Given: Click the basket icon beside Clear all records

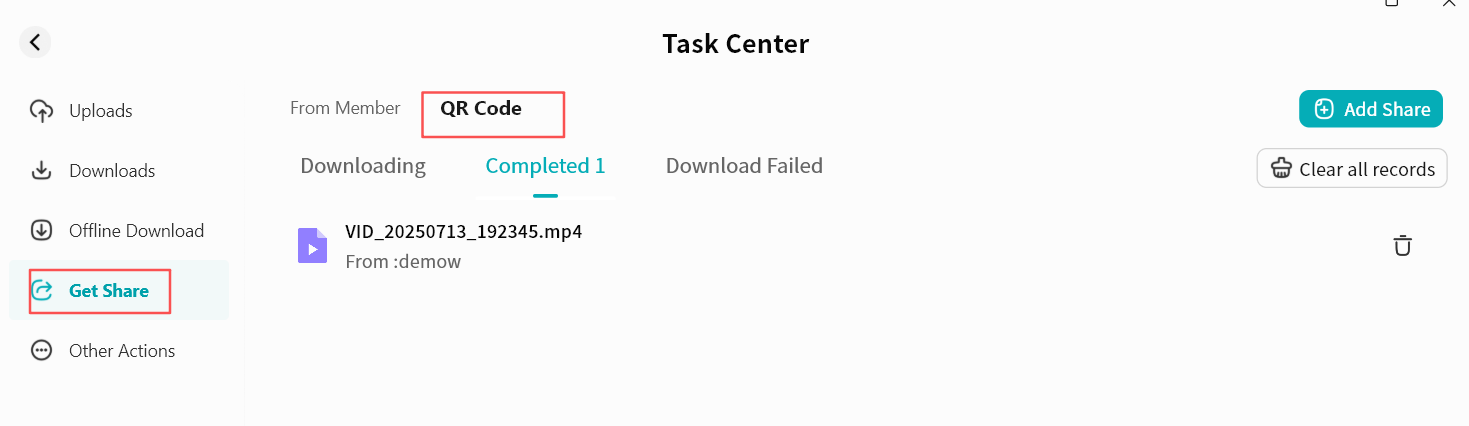Looking at the screenshot, I should click(x=1281, y=169).
